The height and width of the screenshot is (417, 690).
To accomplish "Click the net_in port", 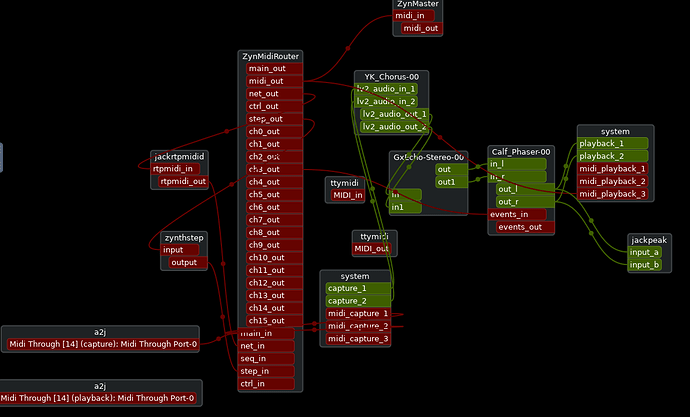I will 266,346.
